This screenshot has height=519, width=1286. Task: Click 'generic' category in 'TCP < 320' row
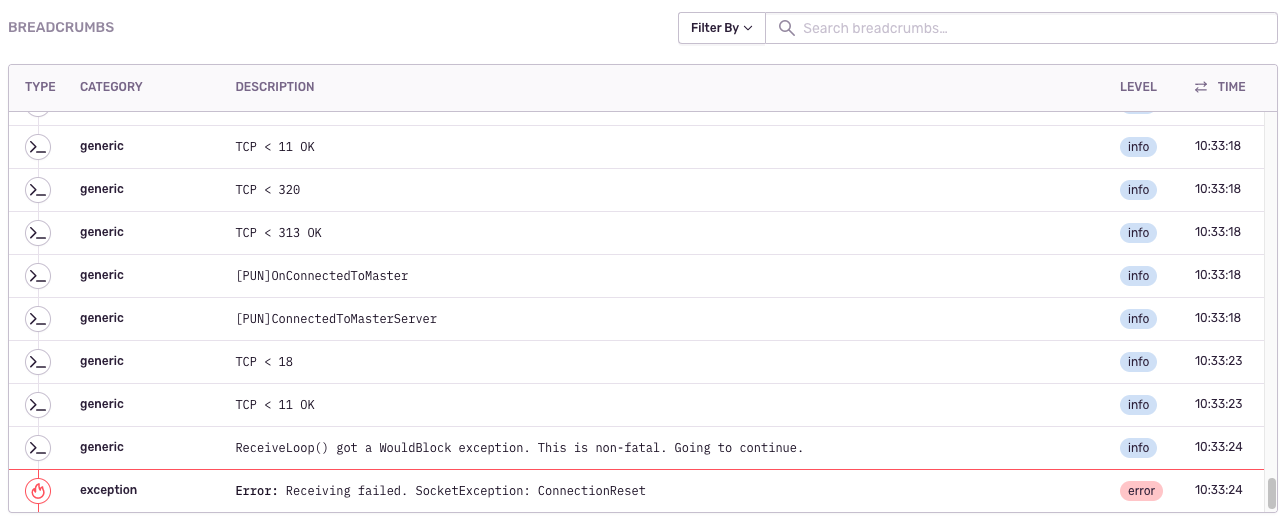tap(102, 189)
